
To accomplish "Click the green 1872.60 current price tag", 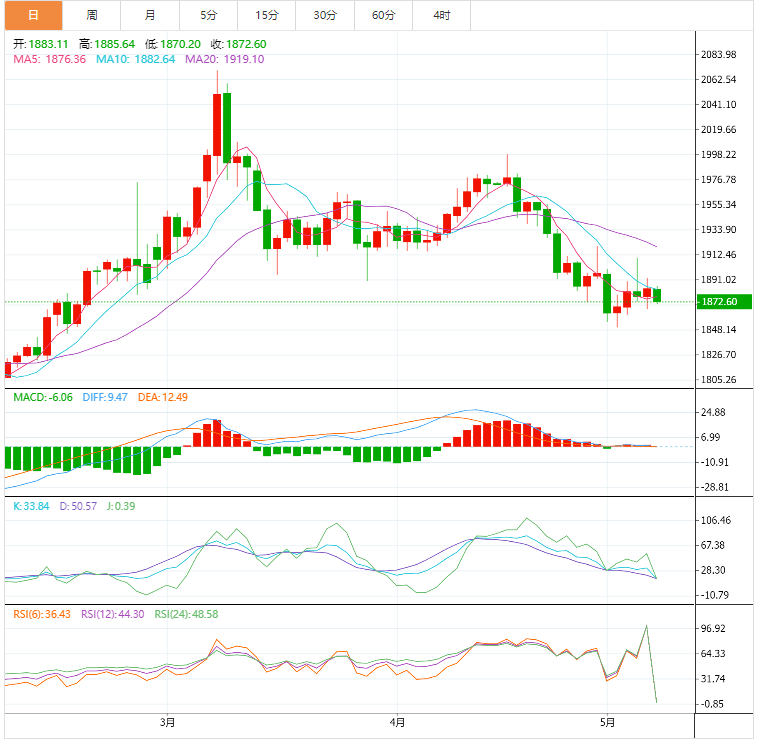I will point(719,302).
